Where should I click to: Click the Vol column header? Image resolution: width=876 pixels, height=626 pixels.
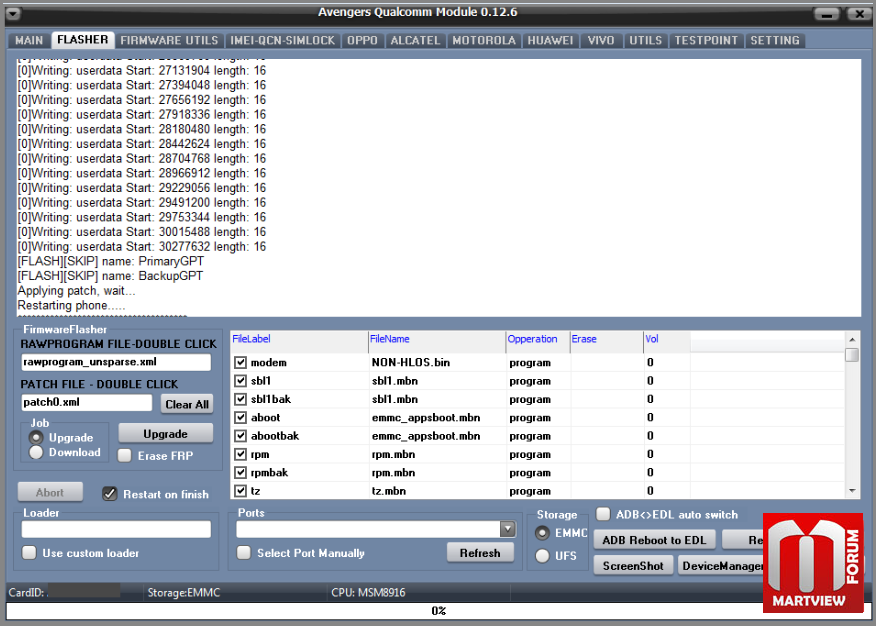click(x=667, y=340)
